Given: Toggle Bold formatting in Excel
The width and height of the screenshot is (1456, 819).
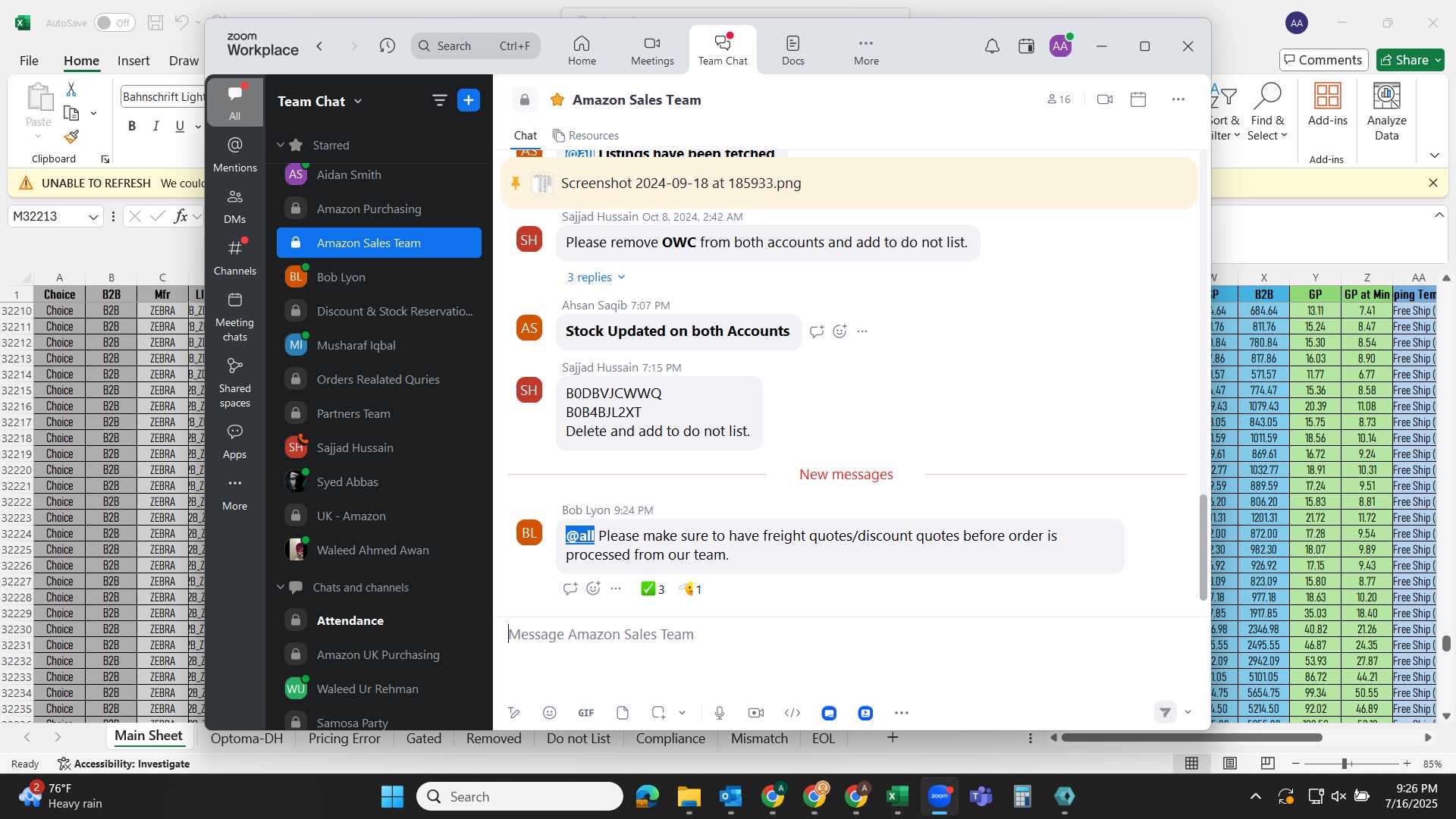Looking at the screenshot, I should [132, 126].
